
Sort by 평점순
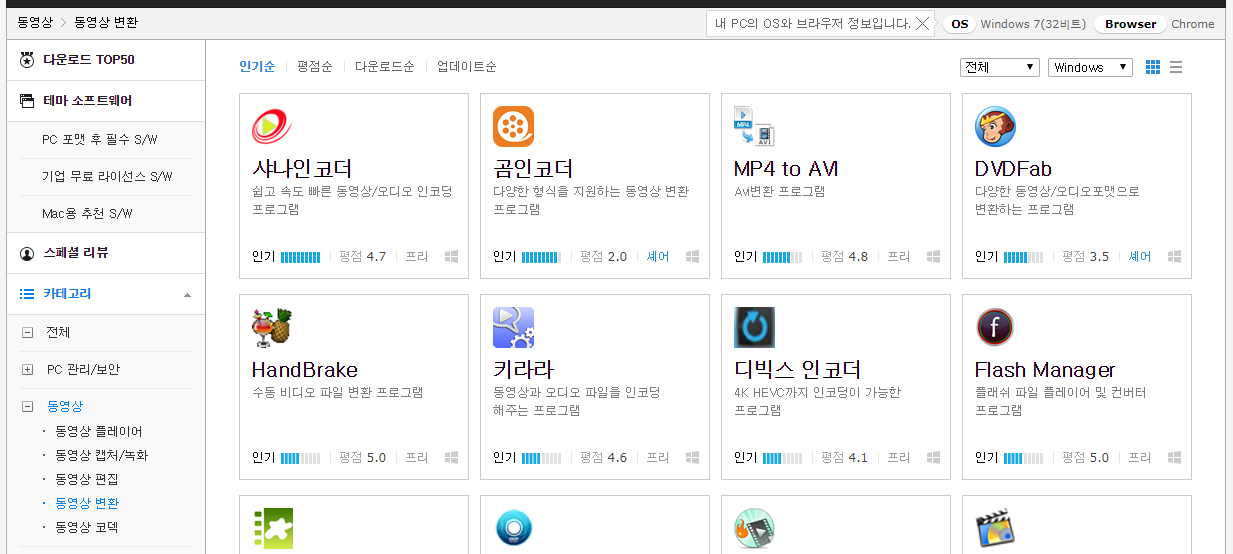314,67
